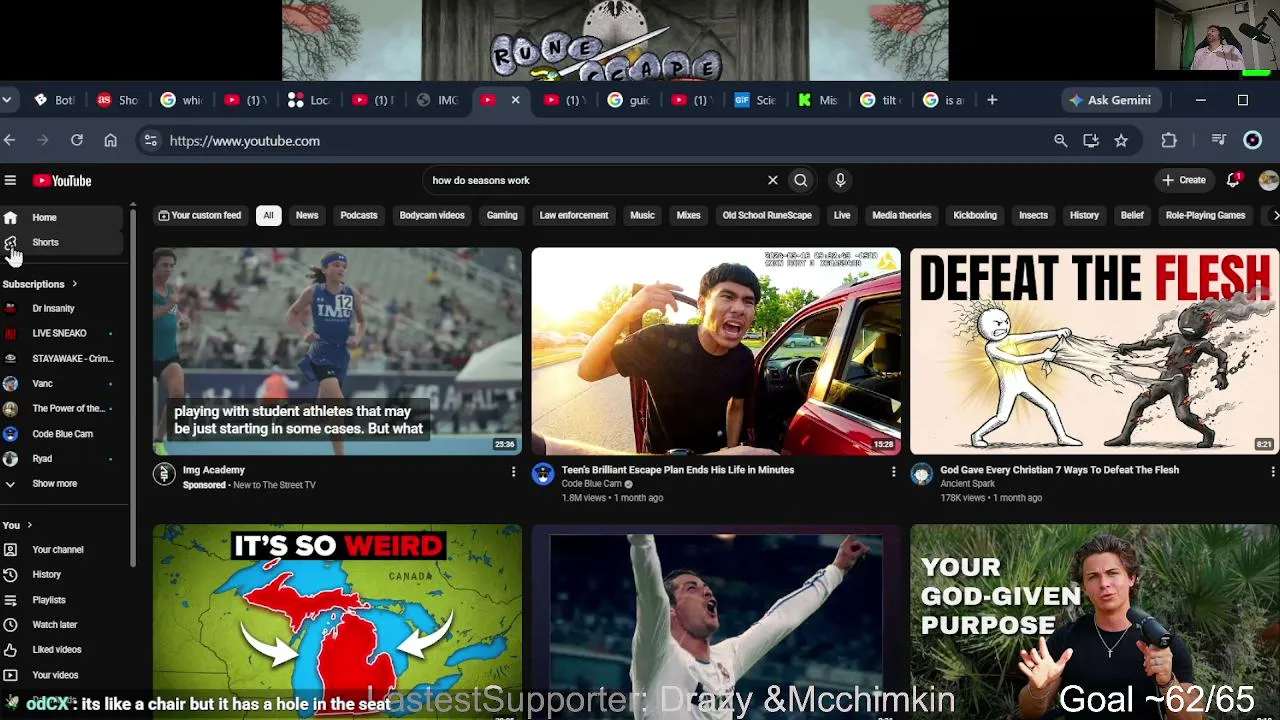Open YouTube notifications bell
The image size is (1280, 720).
click(x=1234, y=180)
